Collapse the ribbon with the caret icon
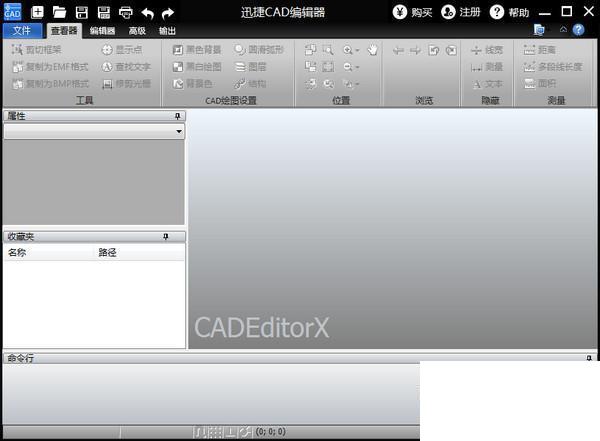 point(563,29)
